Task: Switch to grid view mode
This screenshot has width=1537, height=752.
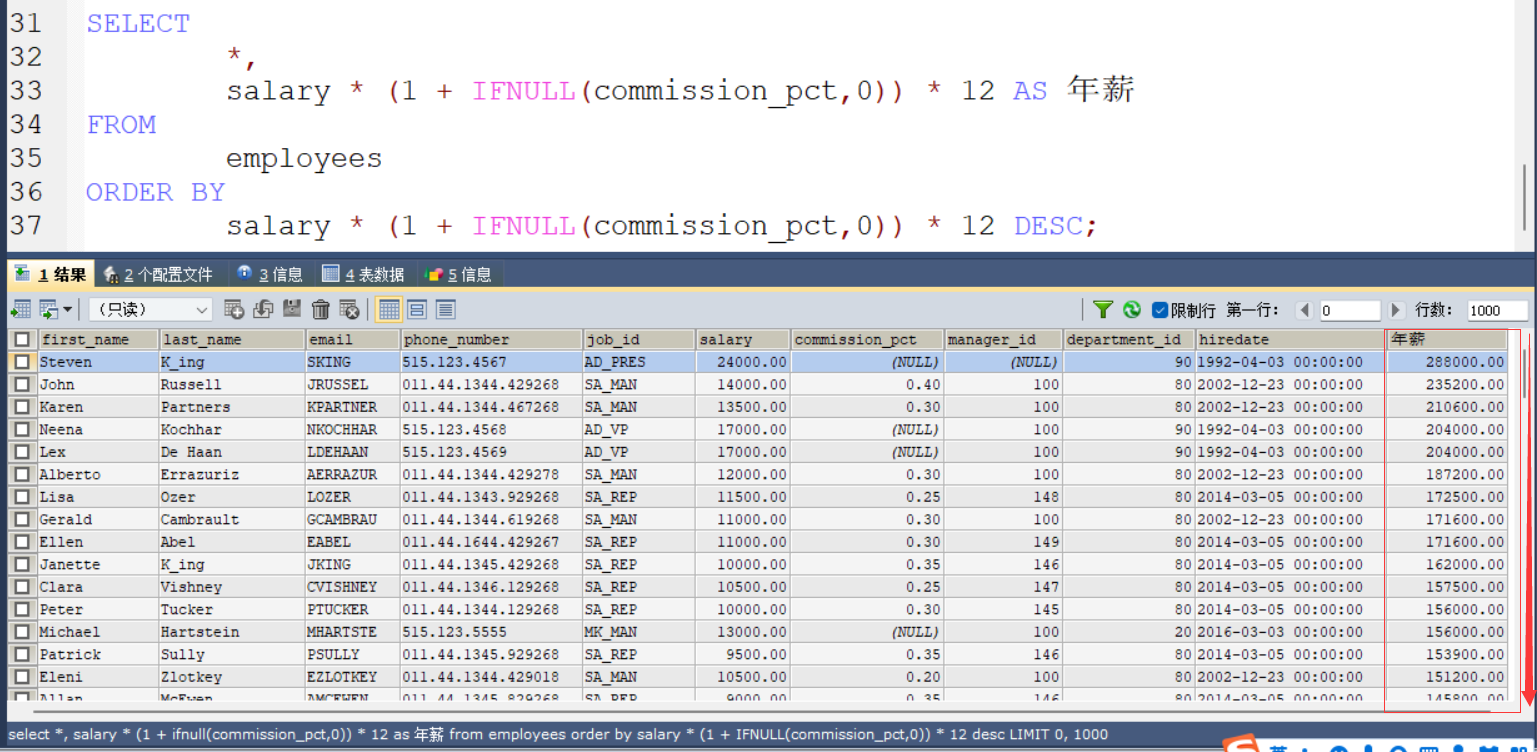Action: click(x=388, y=309)
